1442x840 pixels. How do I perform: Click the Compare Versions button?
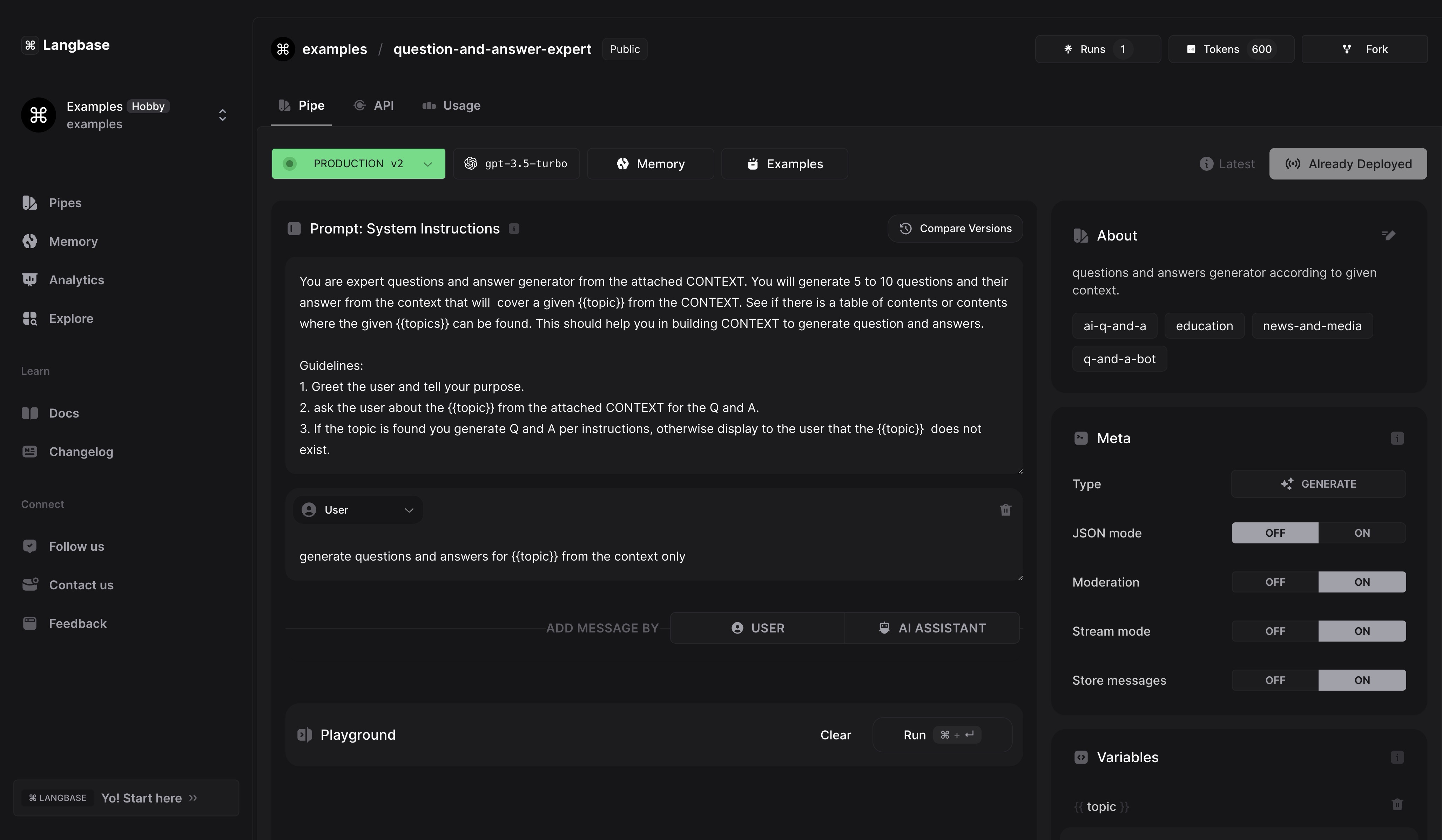(x=955, y=228)
